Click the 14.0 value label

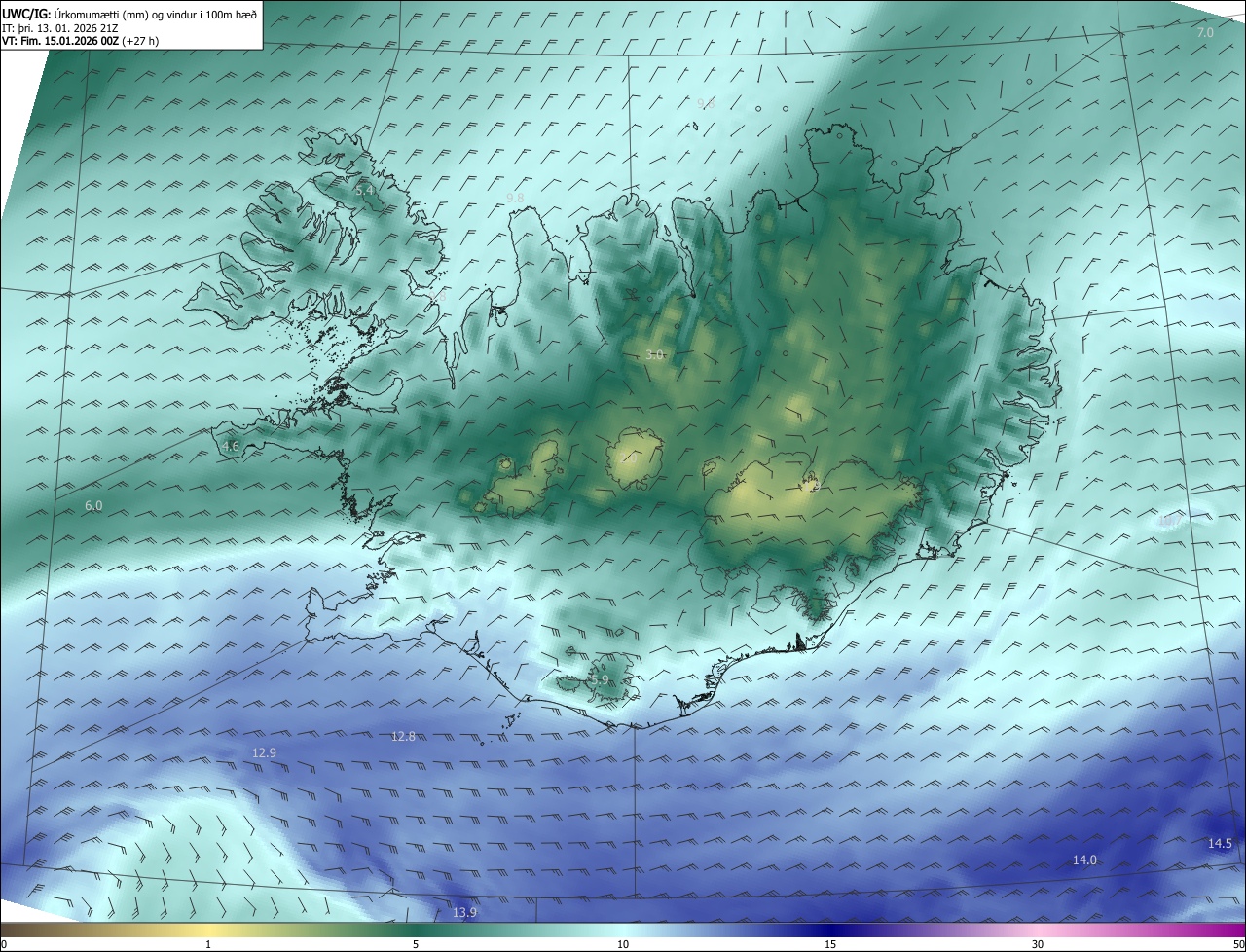1084,860
